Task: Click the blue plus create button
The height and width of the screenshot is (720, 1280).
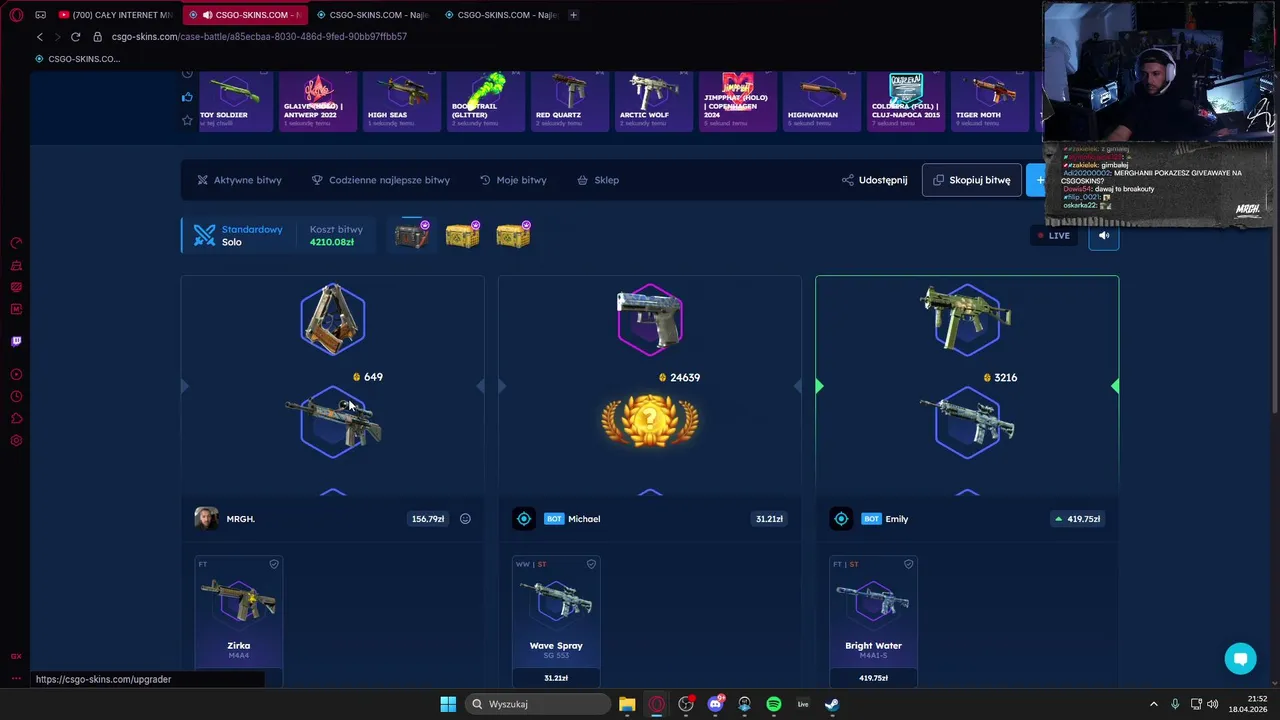Action: point(1036,180)
